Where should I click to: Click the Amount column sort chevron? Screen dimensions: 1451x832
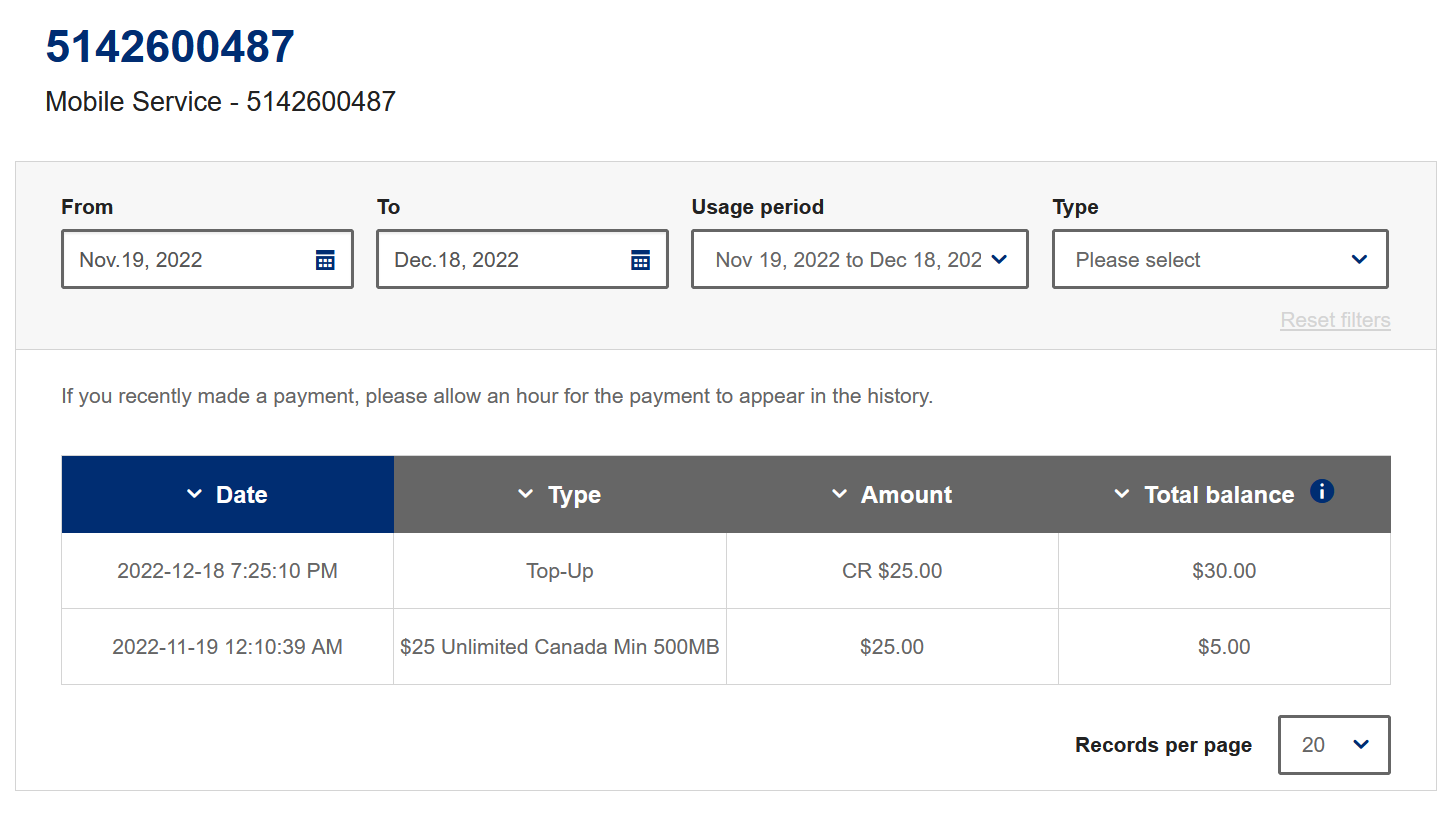coord(839,495)
